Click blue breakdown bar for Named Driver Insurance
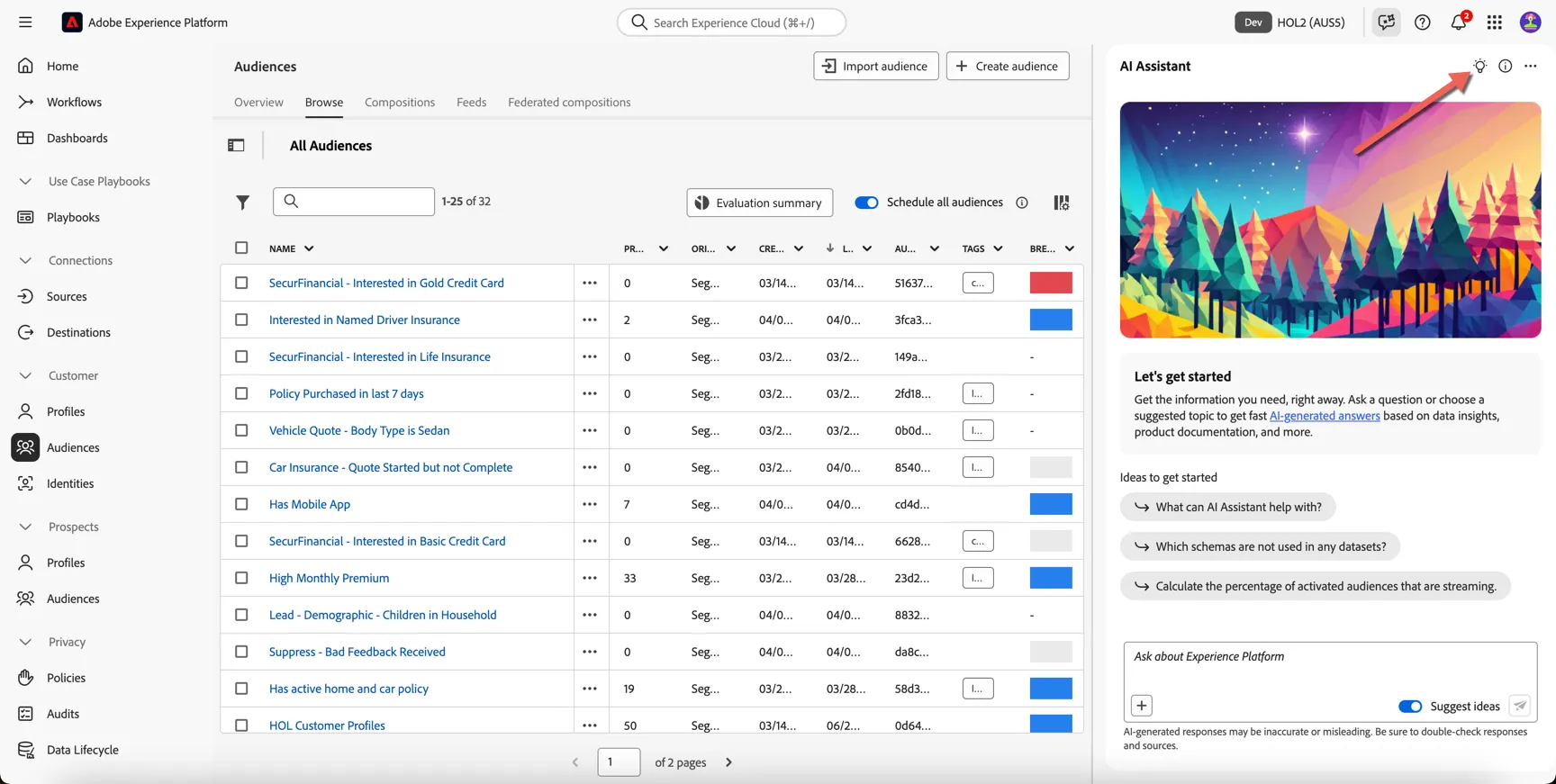The width and height of the screenshot is (1556, 784). (1051, 320)
